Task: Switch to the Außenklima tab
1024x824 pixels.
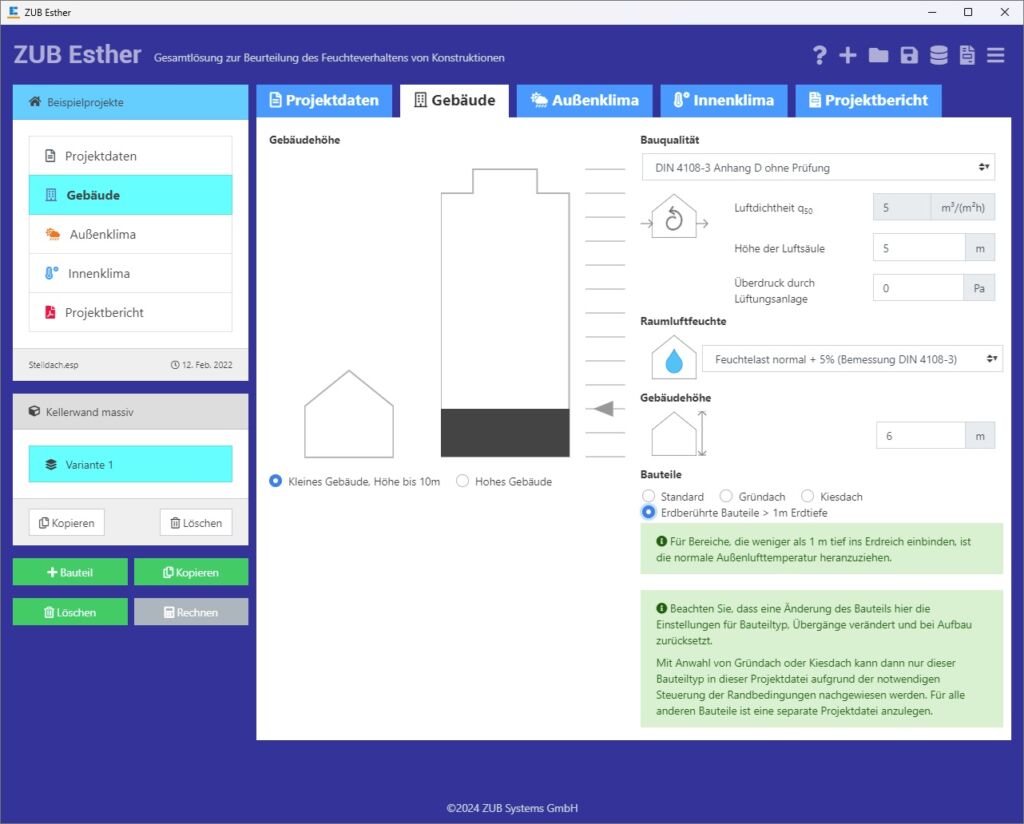Action: pos(584,100)
